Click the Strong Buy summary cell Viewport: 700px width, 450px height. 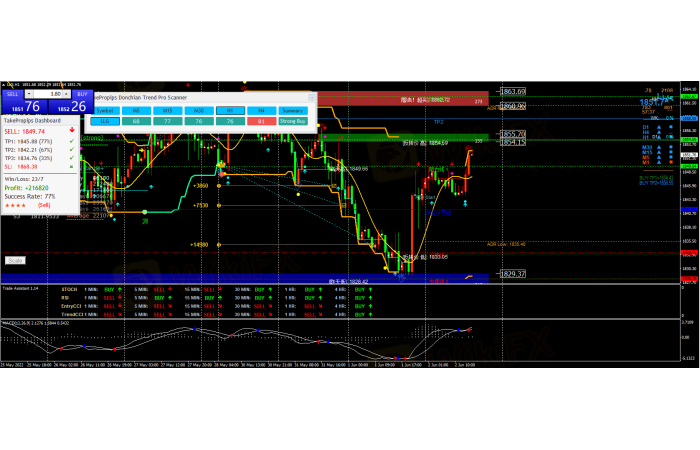click(292, 122)
